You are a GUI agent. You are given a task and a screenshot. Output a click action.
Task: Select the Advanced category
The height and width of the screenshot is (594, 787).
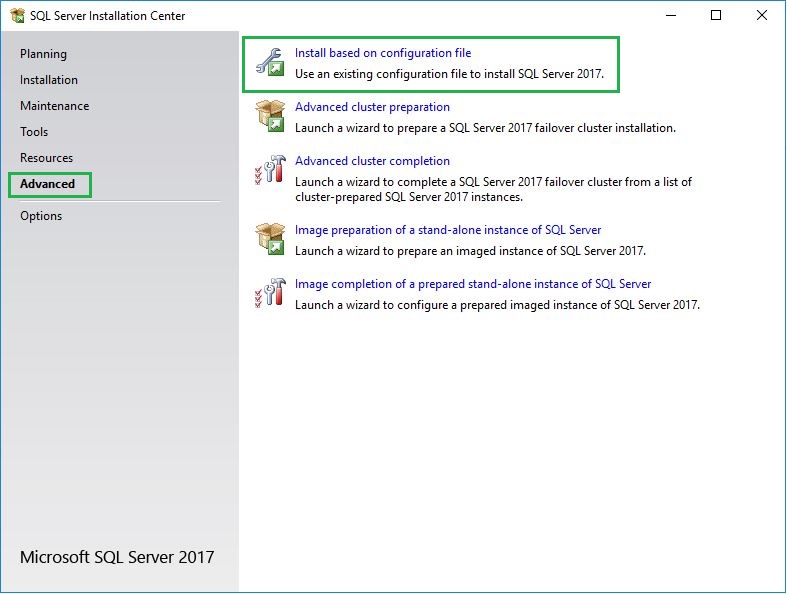[x=48, y=184]
